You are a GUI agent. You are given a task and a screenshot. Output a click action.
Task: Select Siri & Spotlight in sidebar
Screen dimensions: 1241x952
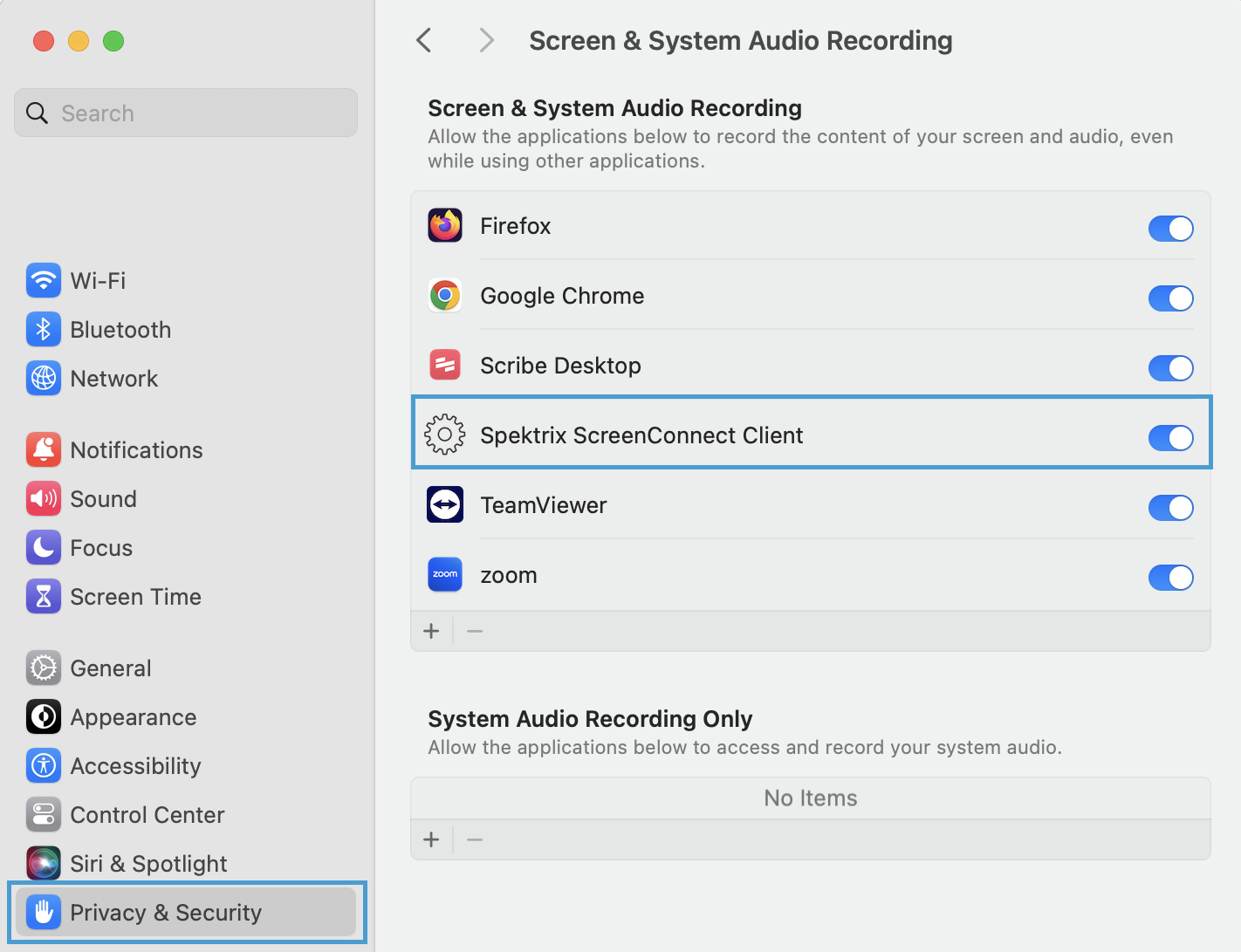[148, 864]
